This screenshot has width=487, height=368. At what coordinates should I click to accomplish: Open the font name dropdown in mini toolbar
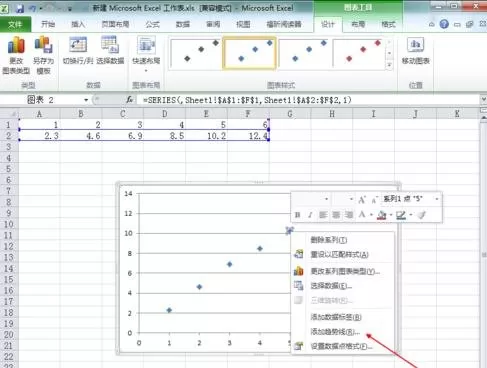point(326,199)
